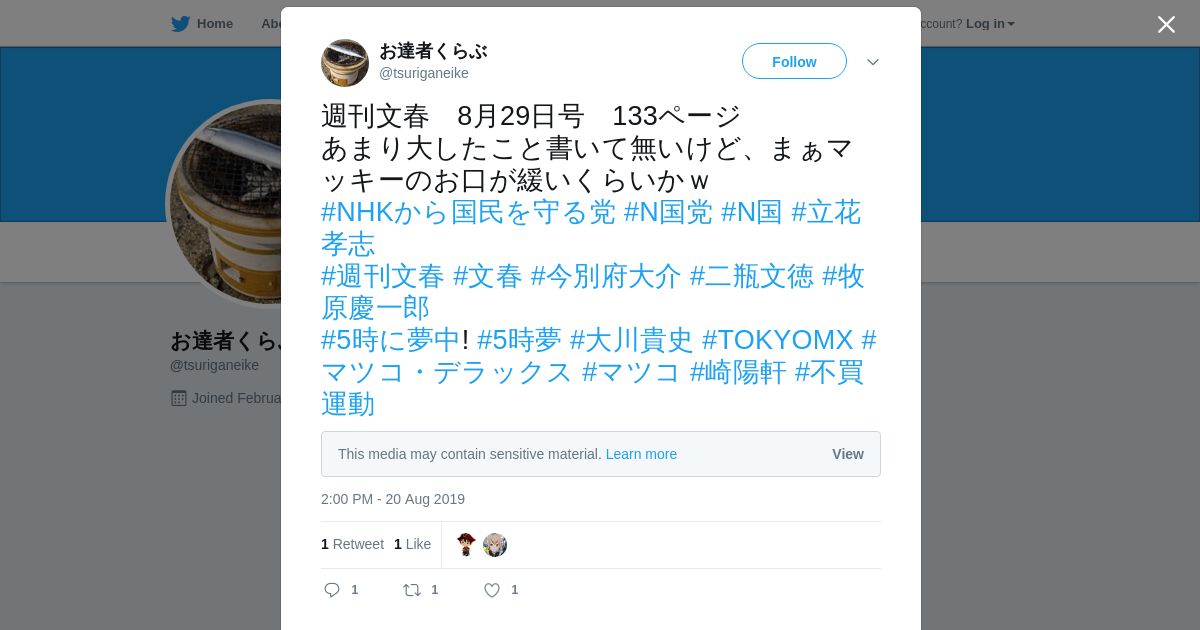Follow the @tsuriganeike account

pos(794,61)
